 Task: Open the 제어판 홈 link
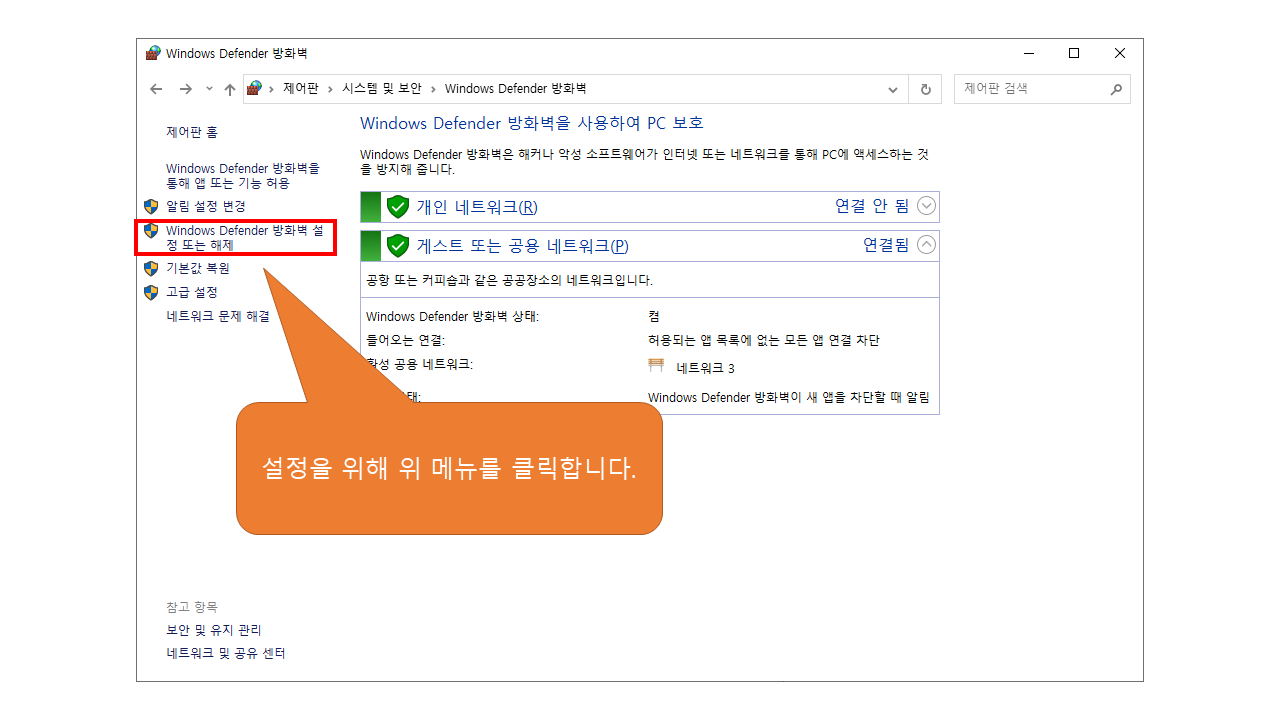[192, 132]
